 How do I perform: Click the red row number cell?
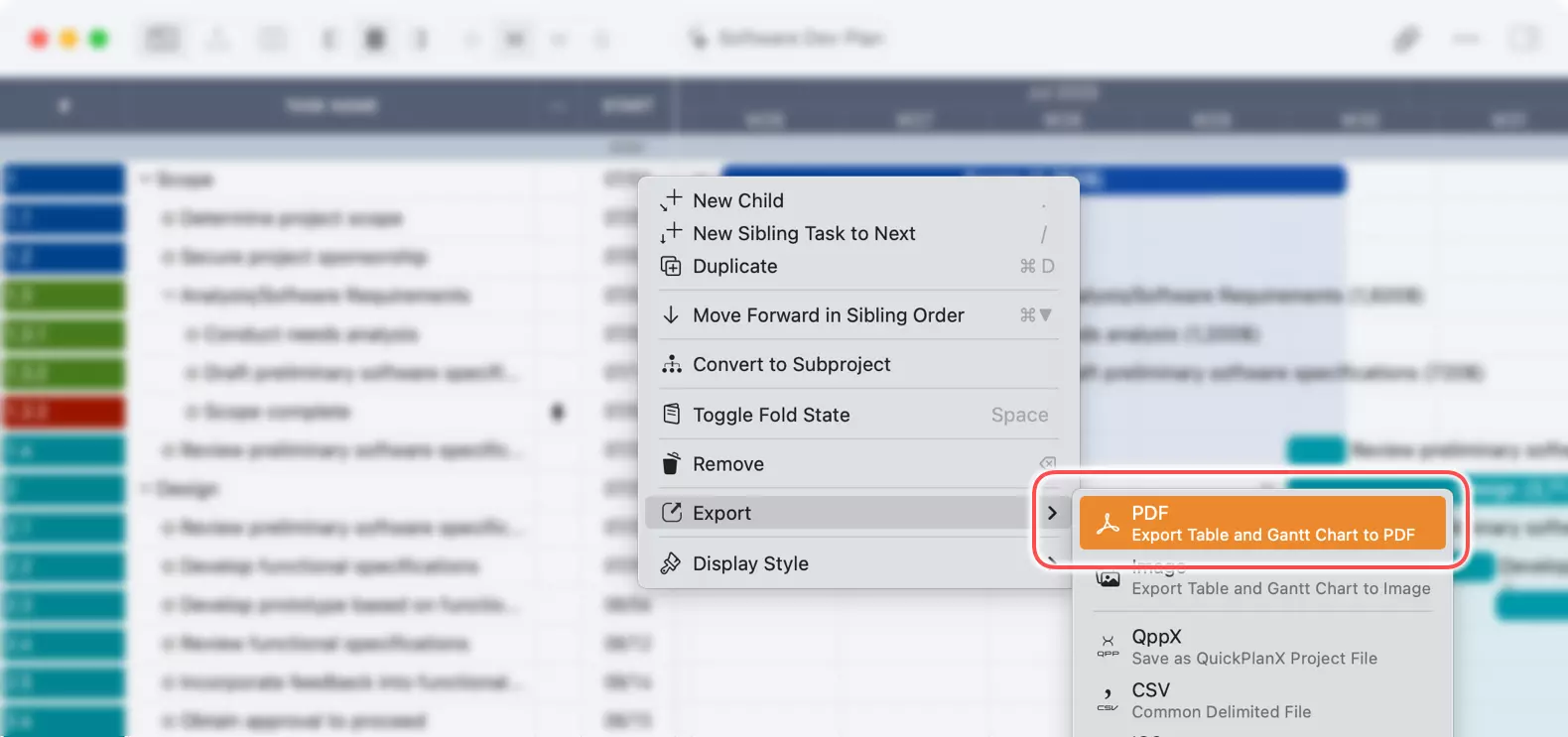pos(65,412)
